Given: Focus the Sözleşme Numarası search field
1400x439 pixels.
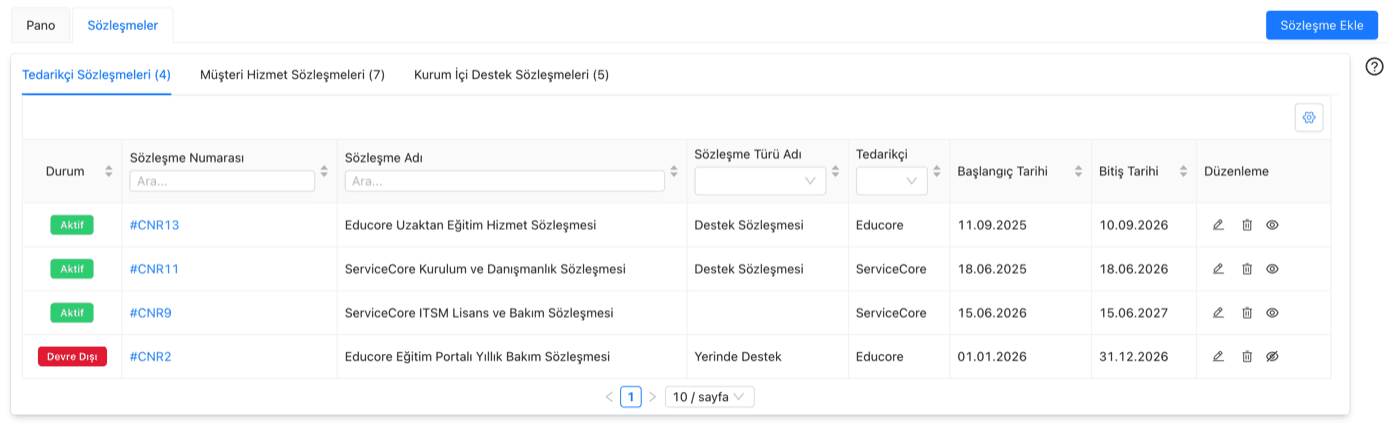Looking at the screenshot, I should click(222, 181).
